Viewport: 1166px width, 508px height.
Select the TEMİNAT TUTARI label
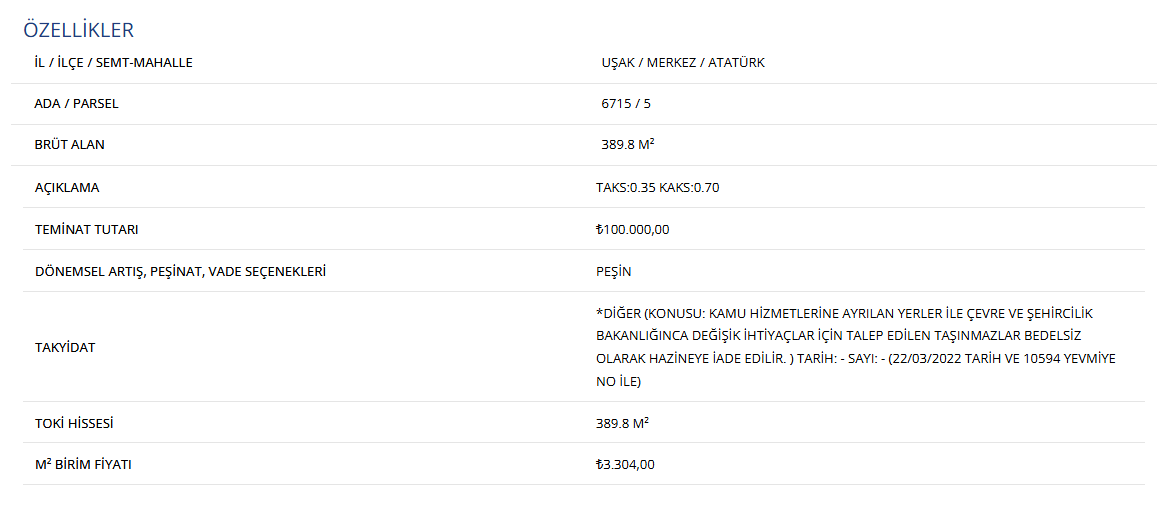coord(86,230)
